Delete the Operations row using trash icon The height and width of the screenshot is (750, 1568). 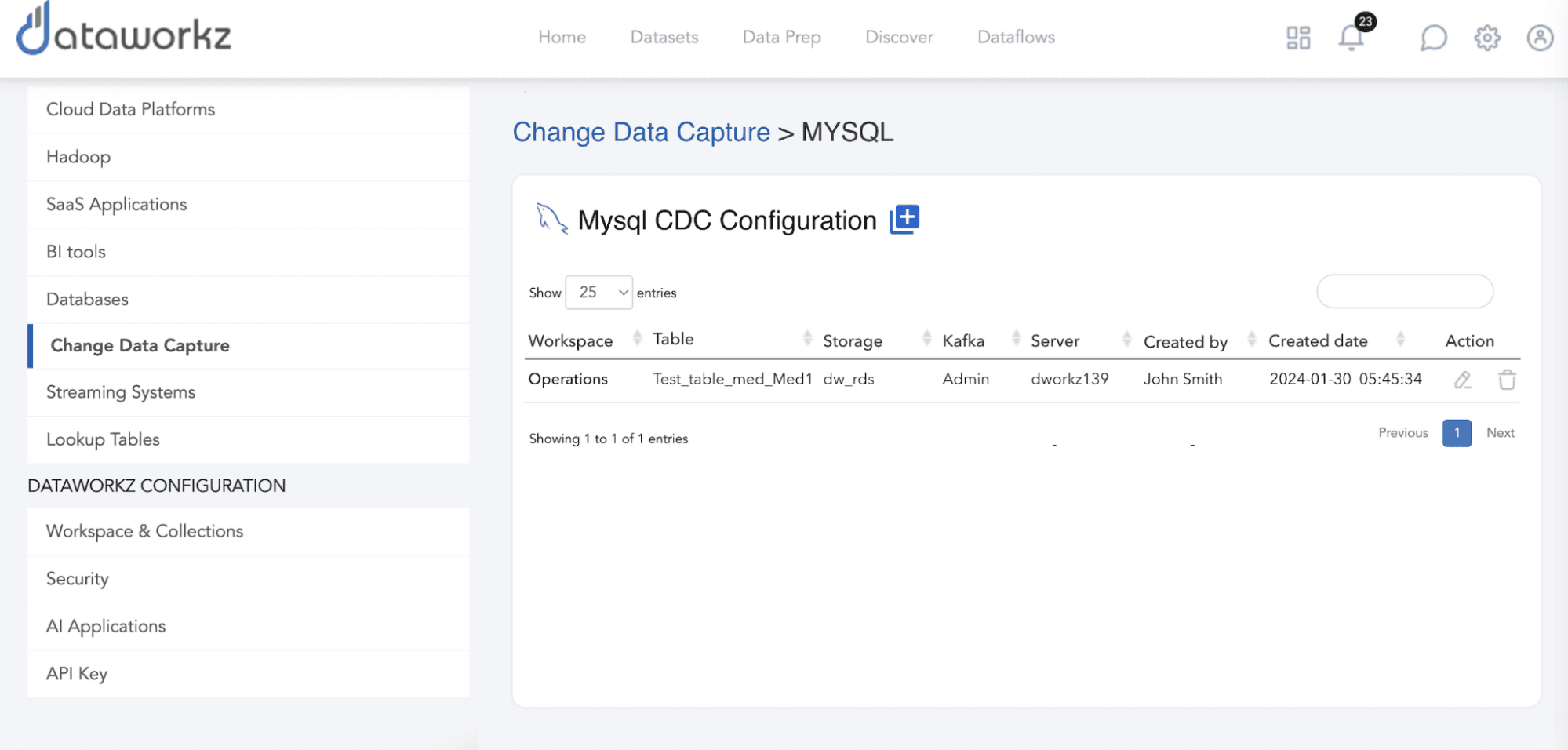tap(1507, 380)
